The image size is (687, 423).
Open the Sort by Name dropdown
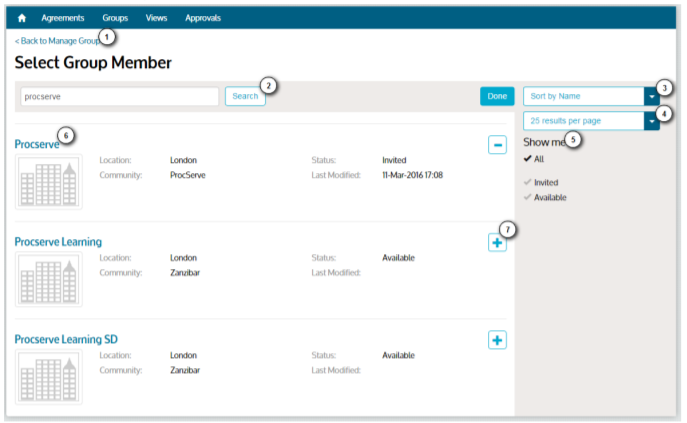pos(651,96)
